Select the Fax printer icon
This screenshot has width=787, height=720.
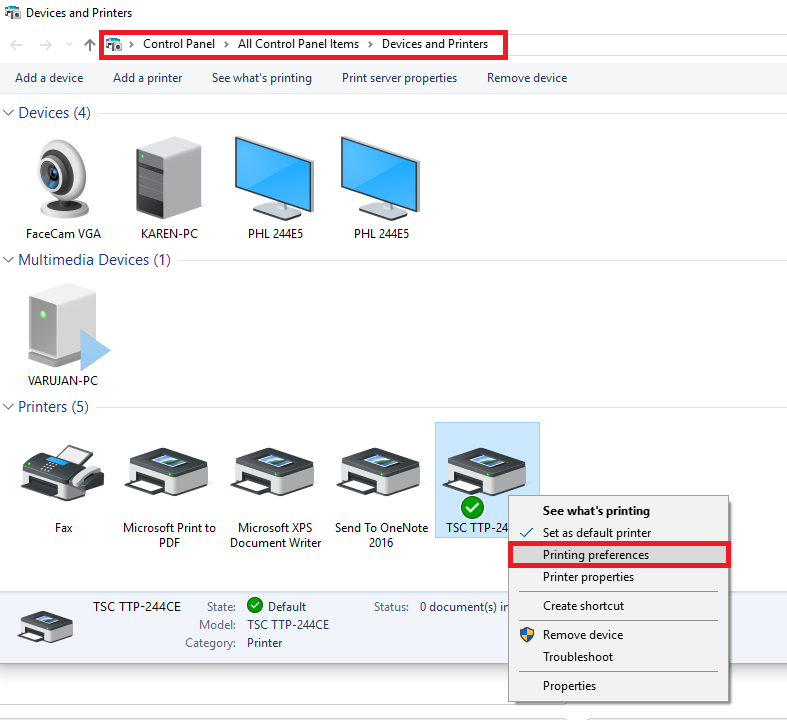pyautogui.click(x=63, y=473)
